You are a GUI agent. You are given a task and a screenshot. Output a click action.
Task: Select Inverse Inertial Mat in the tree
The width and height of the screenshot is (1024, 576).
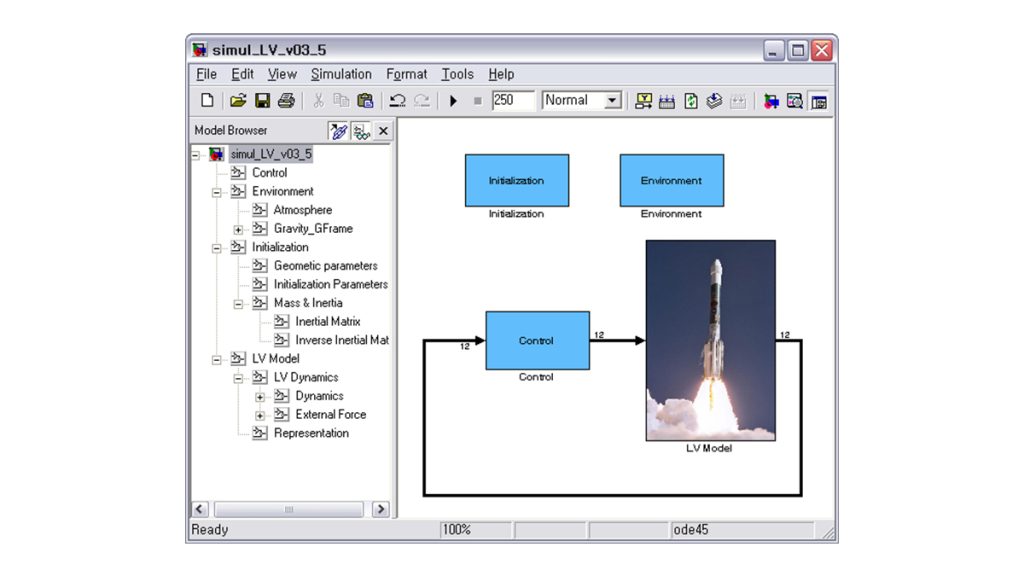coord(342,340)
